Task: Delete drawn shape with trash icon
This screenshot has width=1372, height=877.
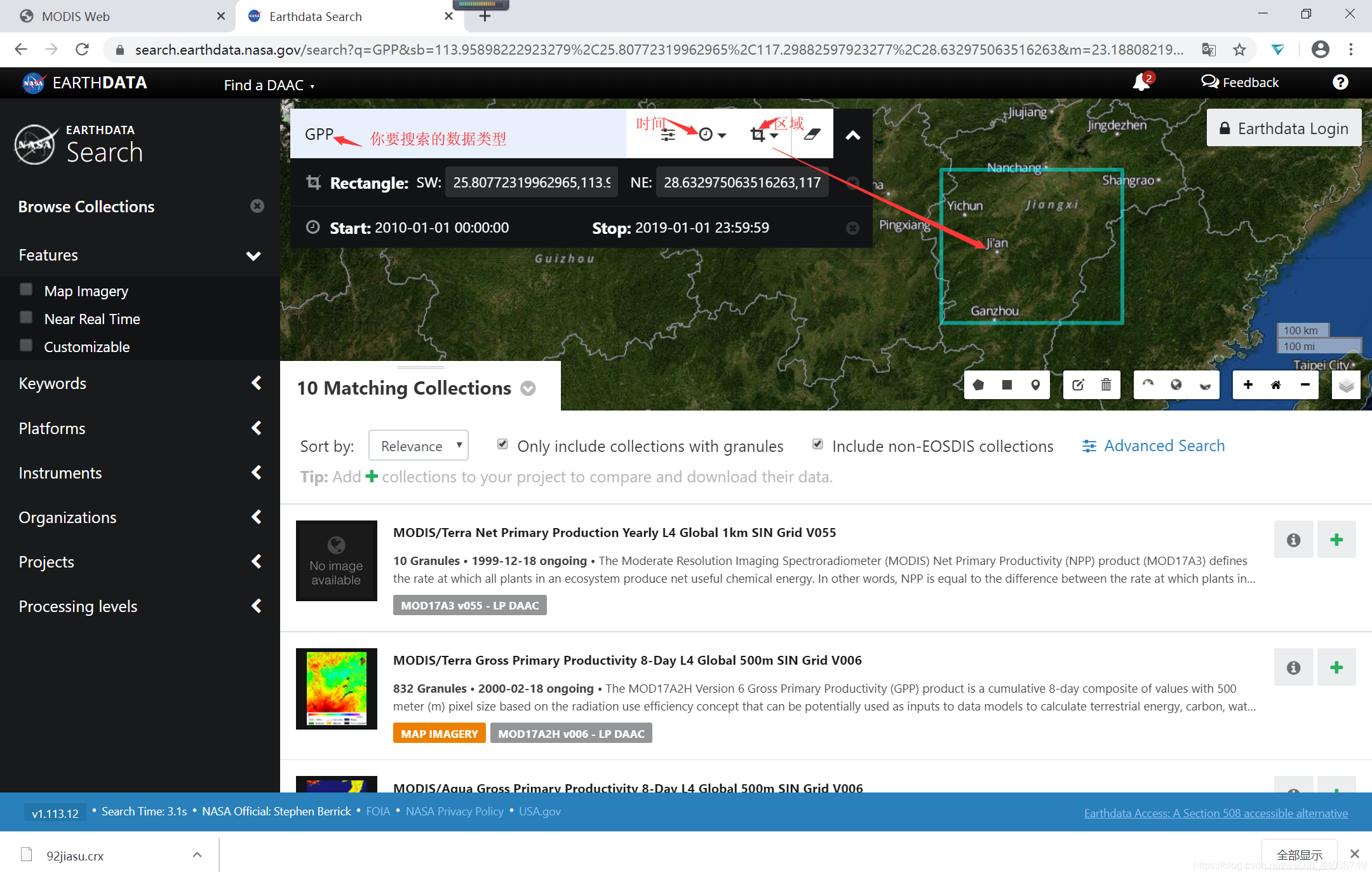Action: [x=1106, y=385]
